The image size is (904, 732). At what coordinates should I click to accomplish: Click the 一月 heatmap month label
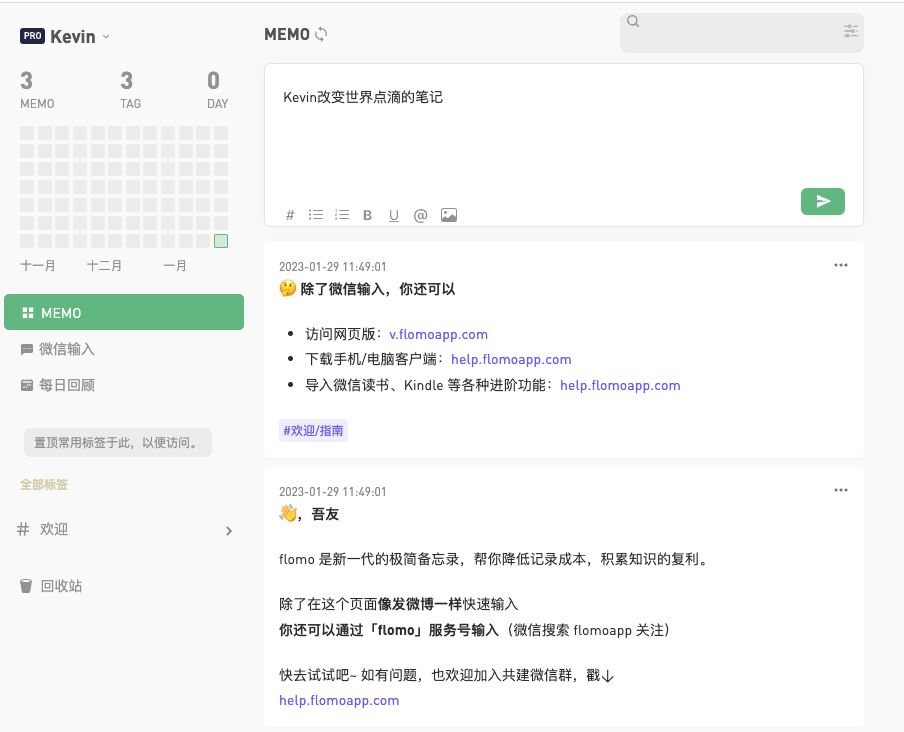pyautogui.click(x=175, y=266)
